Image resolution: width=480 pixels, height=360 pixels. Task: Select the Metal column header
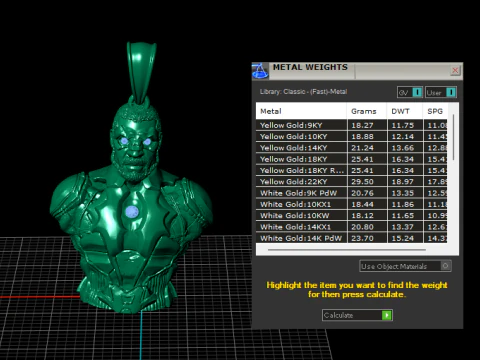point(301,111)
